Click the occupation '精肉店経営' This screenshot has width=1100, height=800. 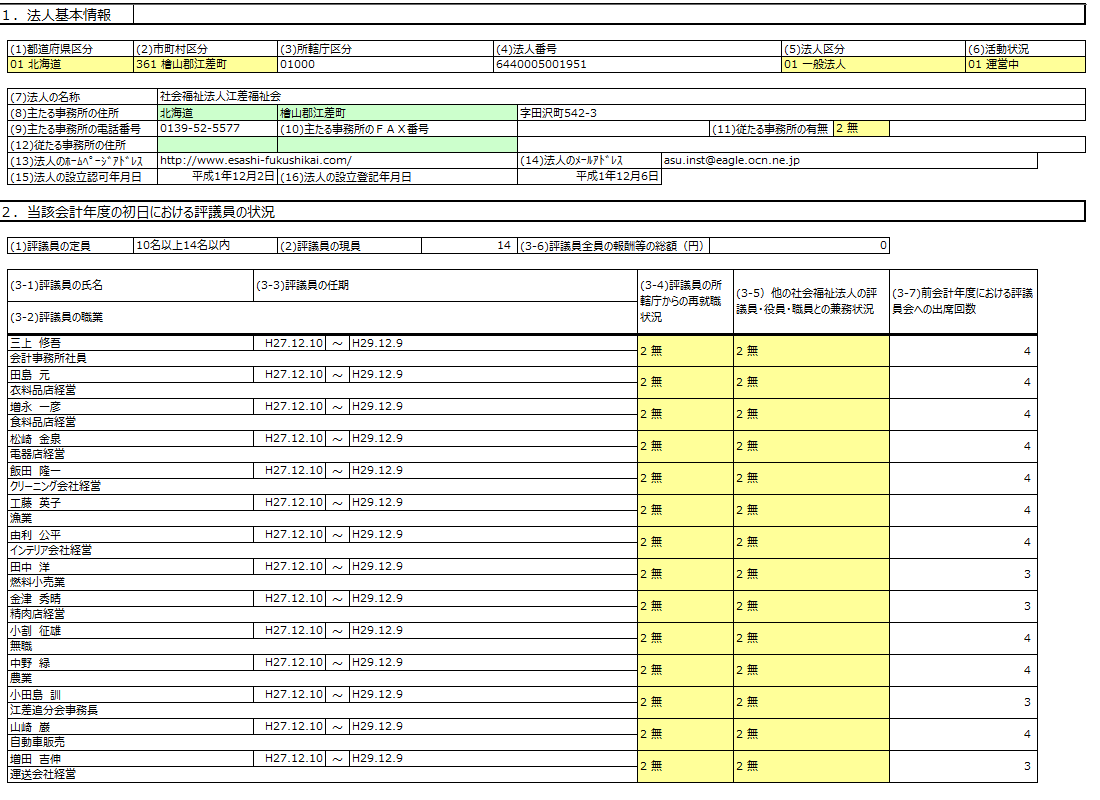point(322,614)
